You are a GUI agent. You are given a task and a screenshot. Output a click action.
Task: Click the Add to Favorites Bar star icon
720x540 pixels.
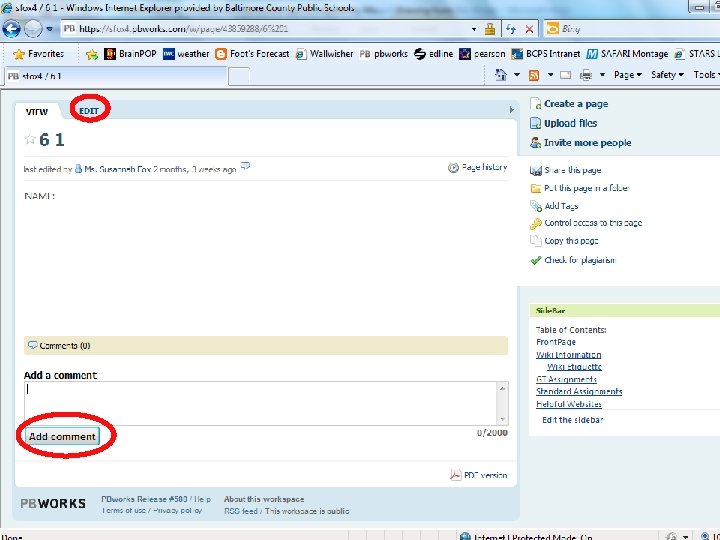pos(92,54)
